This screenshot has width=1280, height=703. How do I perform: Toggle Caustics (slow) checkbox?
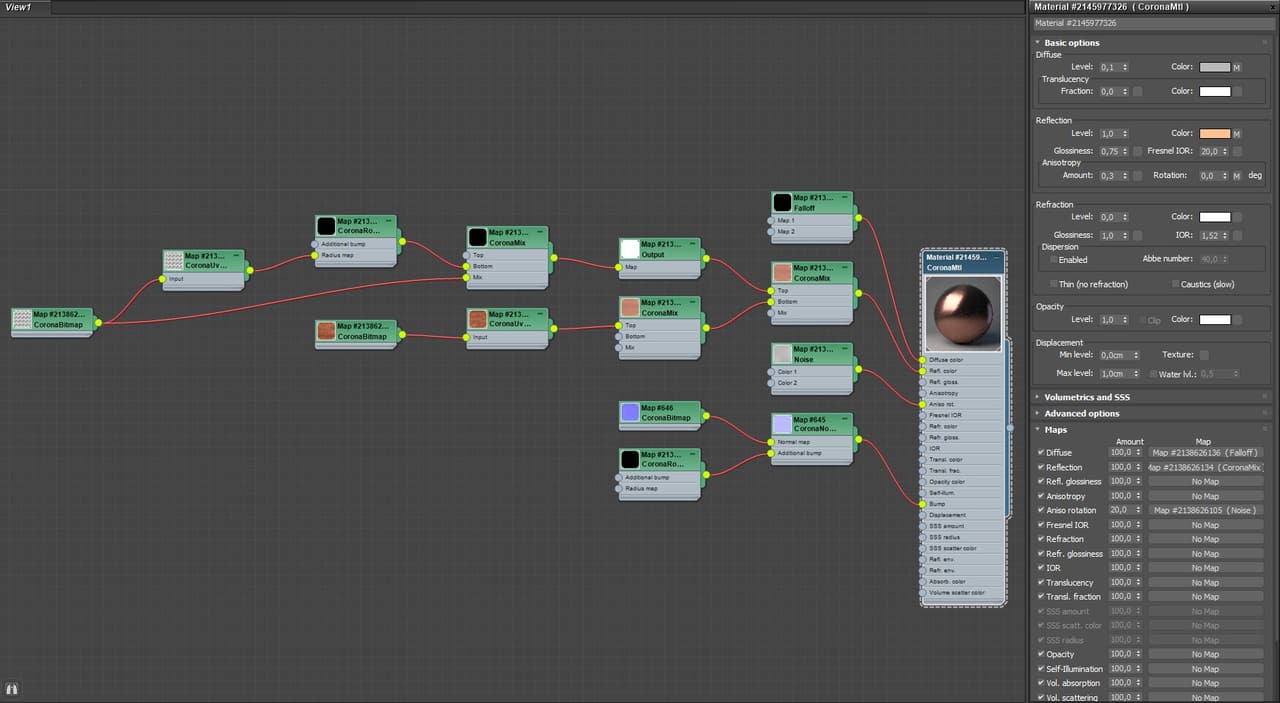(x=1175, y=284)
